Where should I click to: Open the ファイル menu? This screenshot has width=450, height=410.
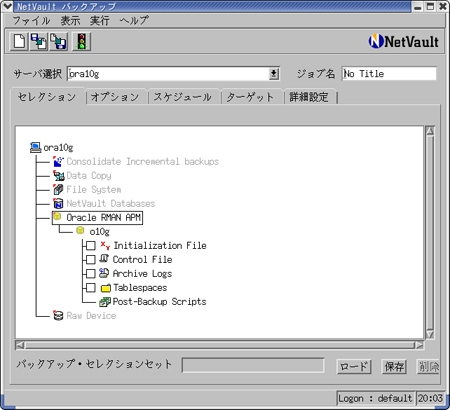pyautogui.click(x=31, y=21)
